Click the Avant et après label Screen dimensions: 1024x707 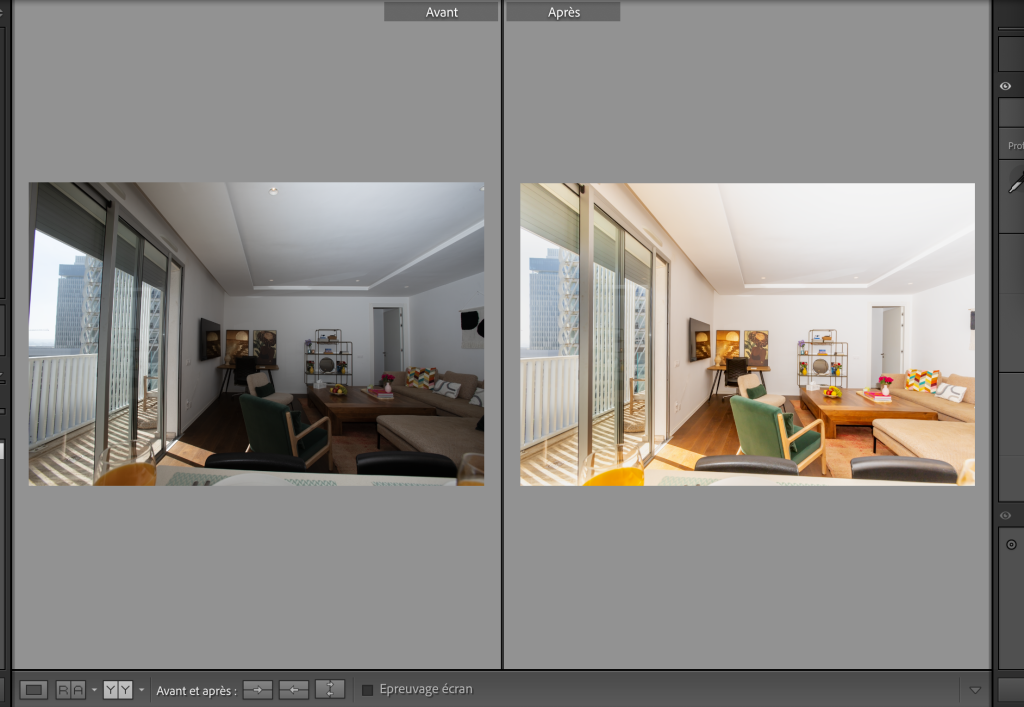tap(196, 690)
